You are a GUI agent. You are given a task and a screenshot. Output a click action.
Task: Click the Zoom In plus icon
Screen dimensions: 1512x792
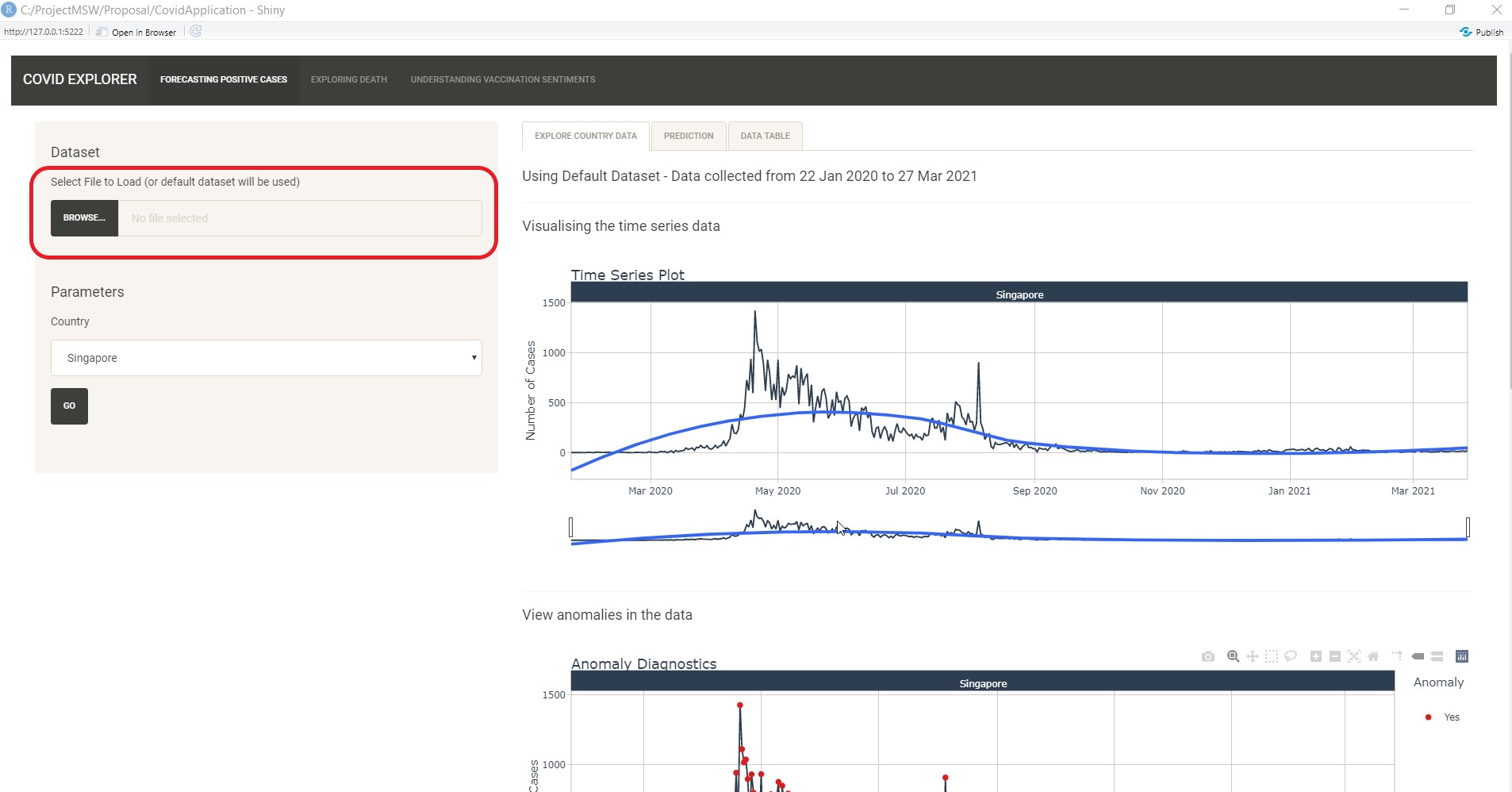1315,656
